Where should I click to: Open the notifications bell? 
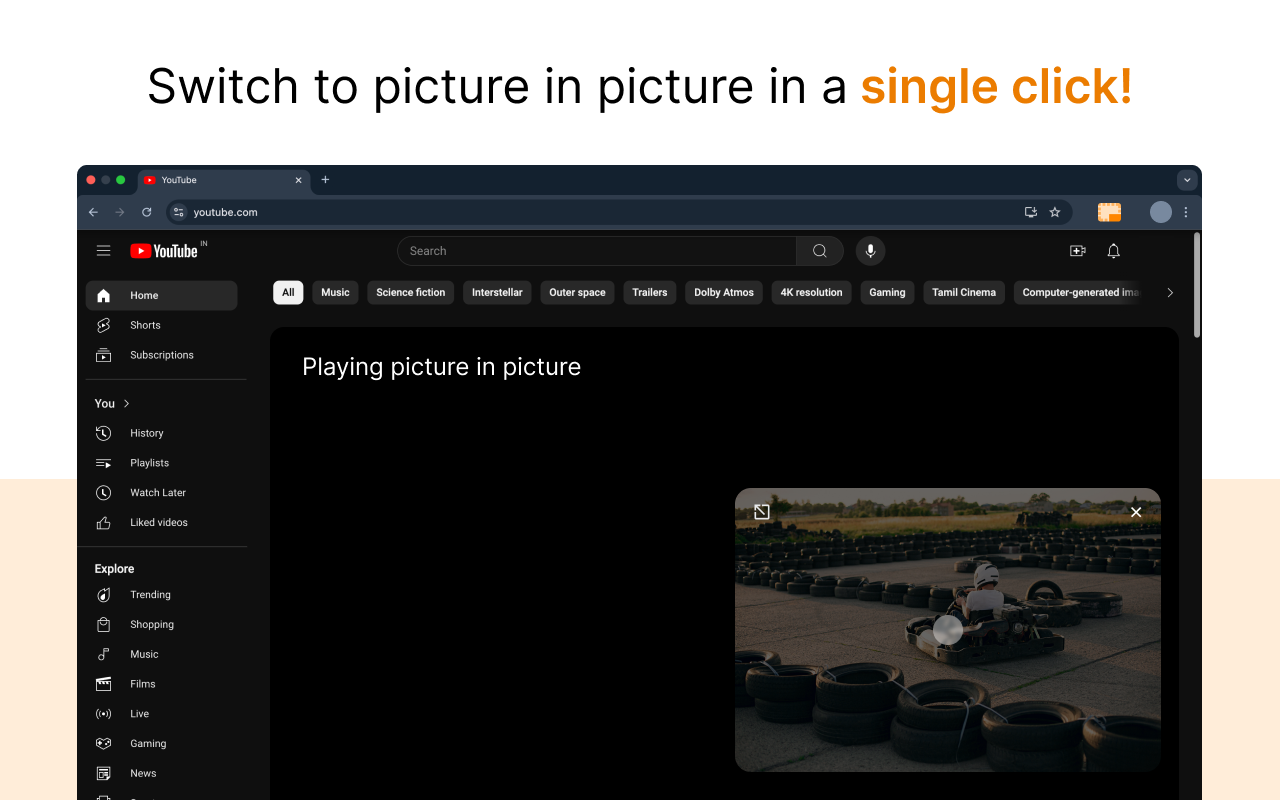1113,251
